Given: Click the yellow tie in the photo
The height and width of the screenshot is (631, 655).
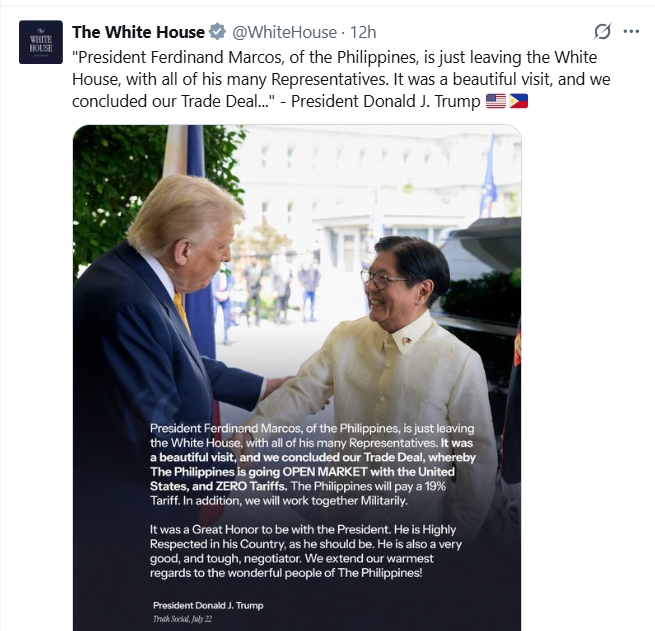Looking at the screenshot, I should click(x=182, y=311).
